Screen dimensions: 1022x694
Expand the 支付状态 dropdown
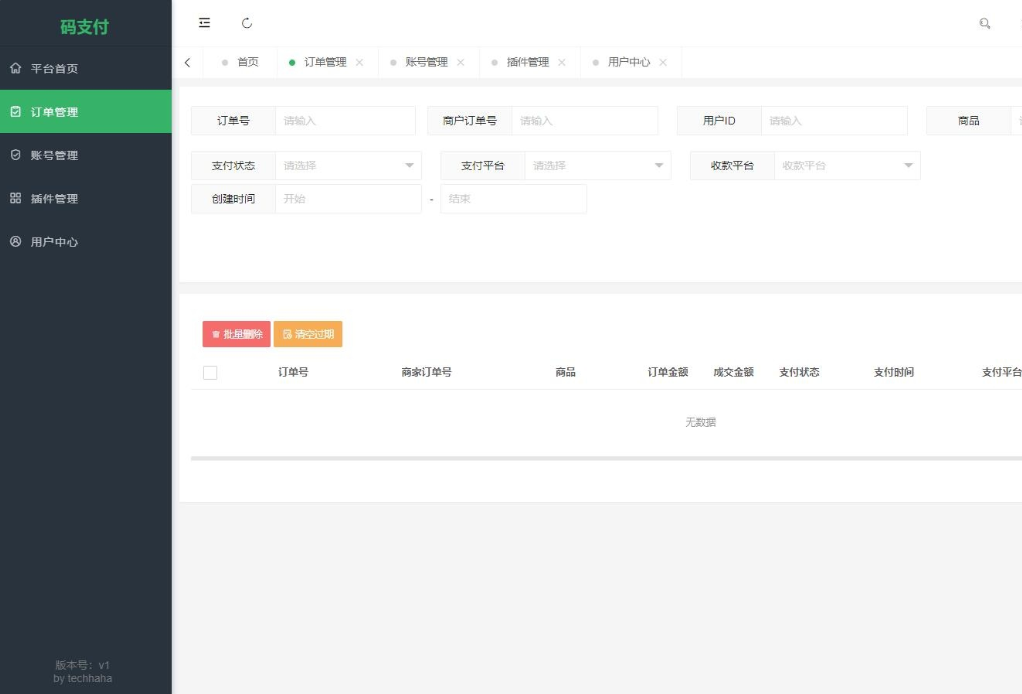(348, 166)
